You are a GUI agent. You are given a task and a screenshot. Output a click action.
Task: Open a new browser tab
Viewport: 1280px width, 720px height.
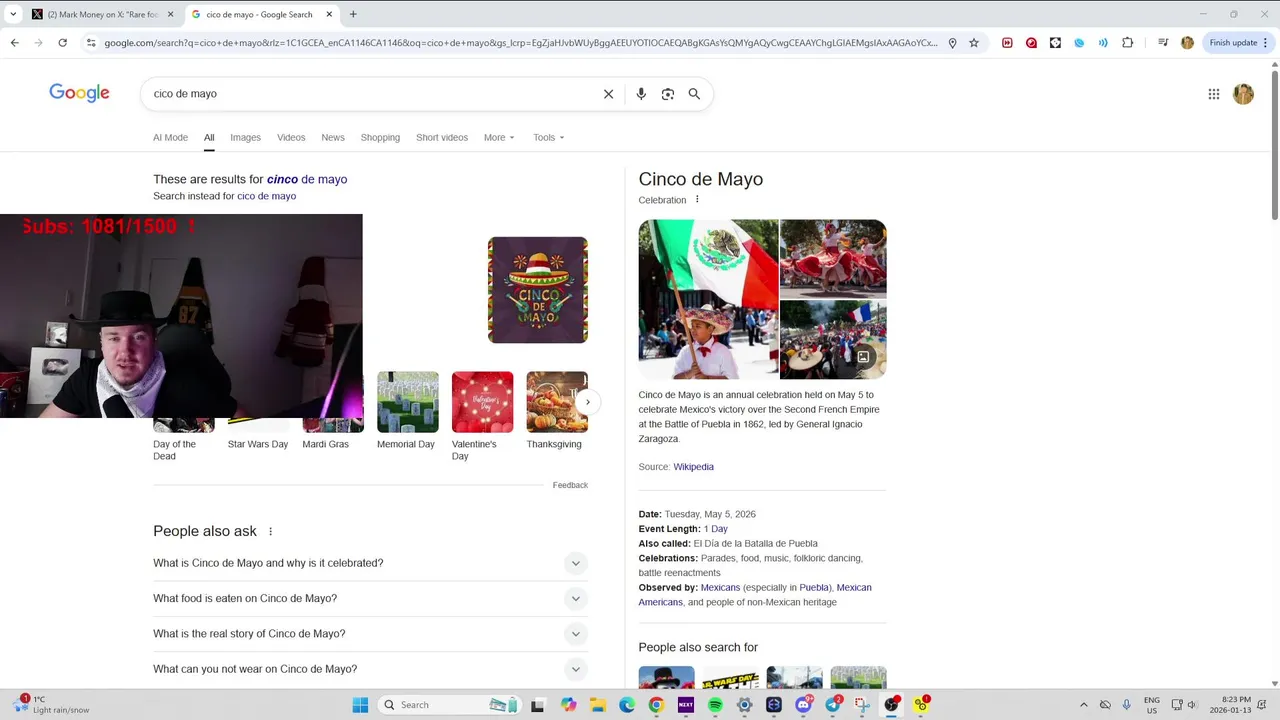coord(353,14)
